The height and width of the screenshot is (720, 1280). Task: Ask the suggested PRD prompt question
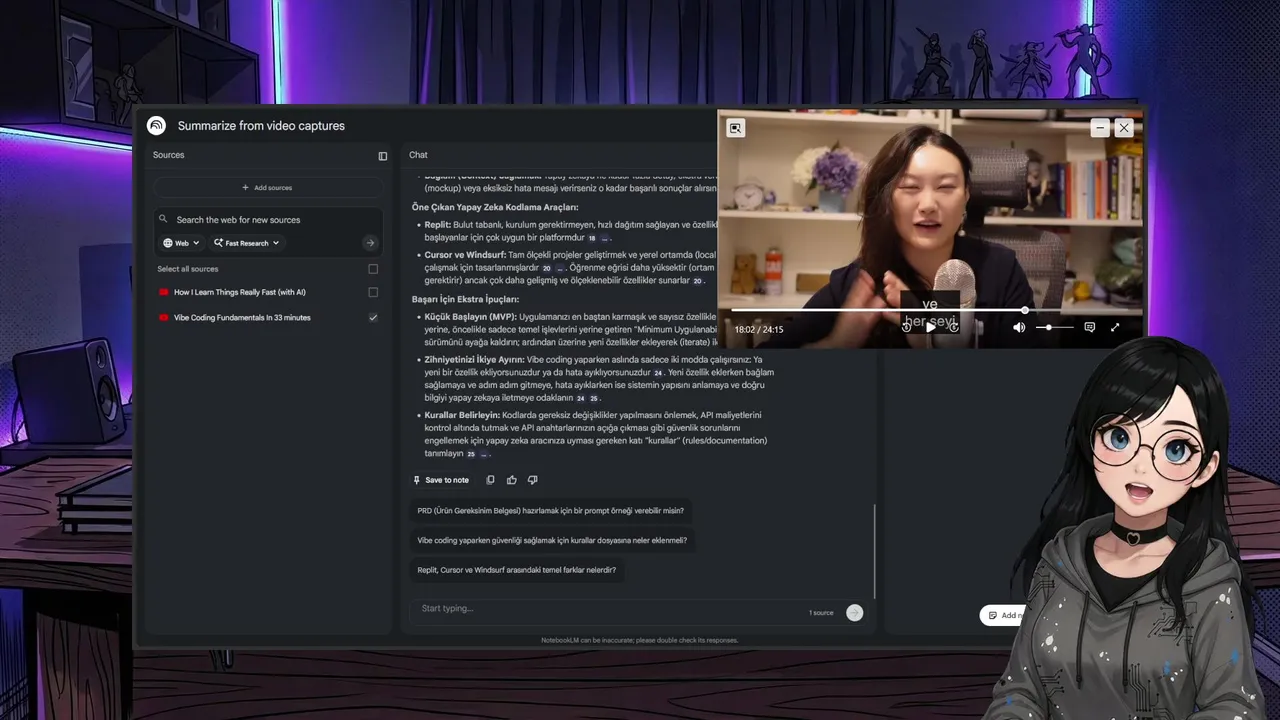click(x=551, y=510)
